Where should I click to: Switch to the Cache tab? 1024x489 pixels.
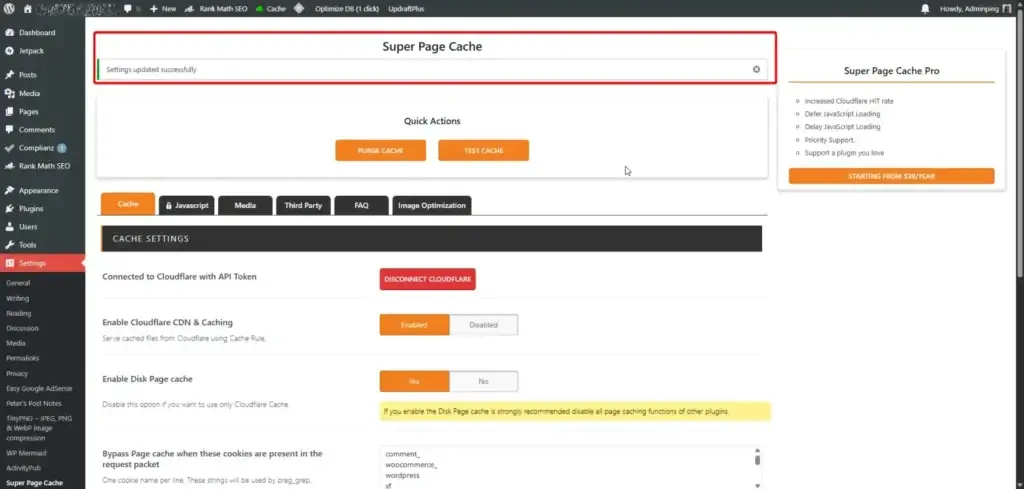point(128,204)
